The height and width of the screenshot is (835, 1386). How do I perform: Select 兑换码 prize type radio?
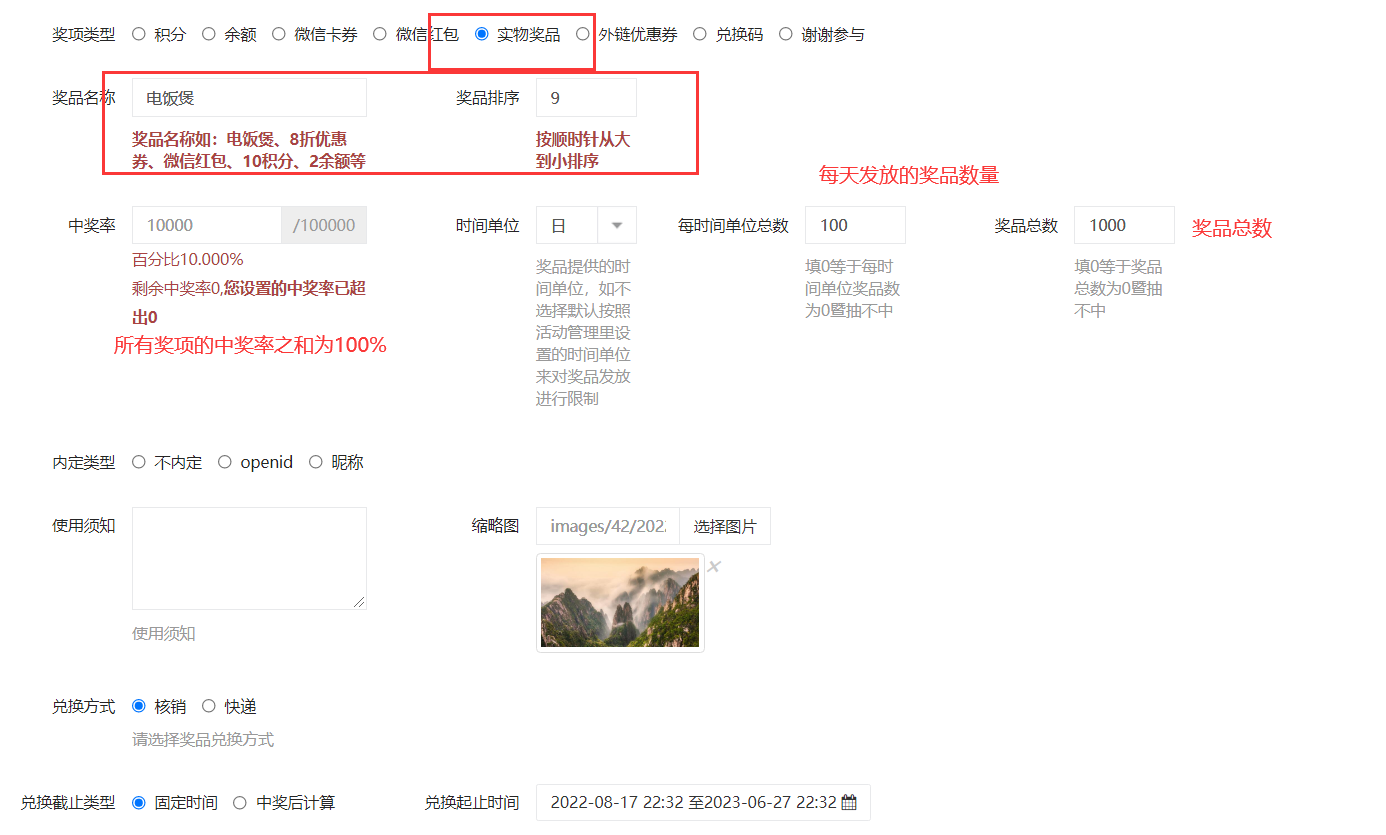(699, 34)
